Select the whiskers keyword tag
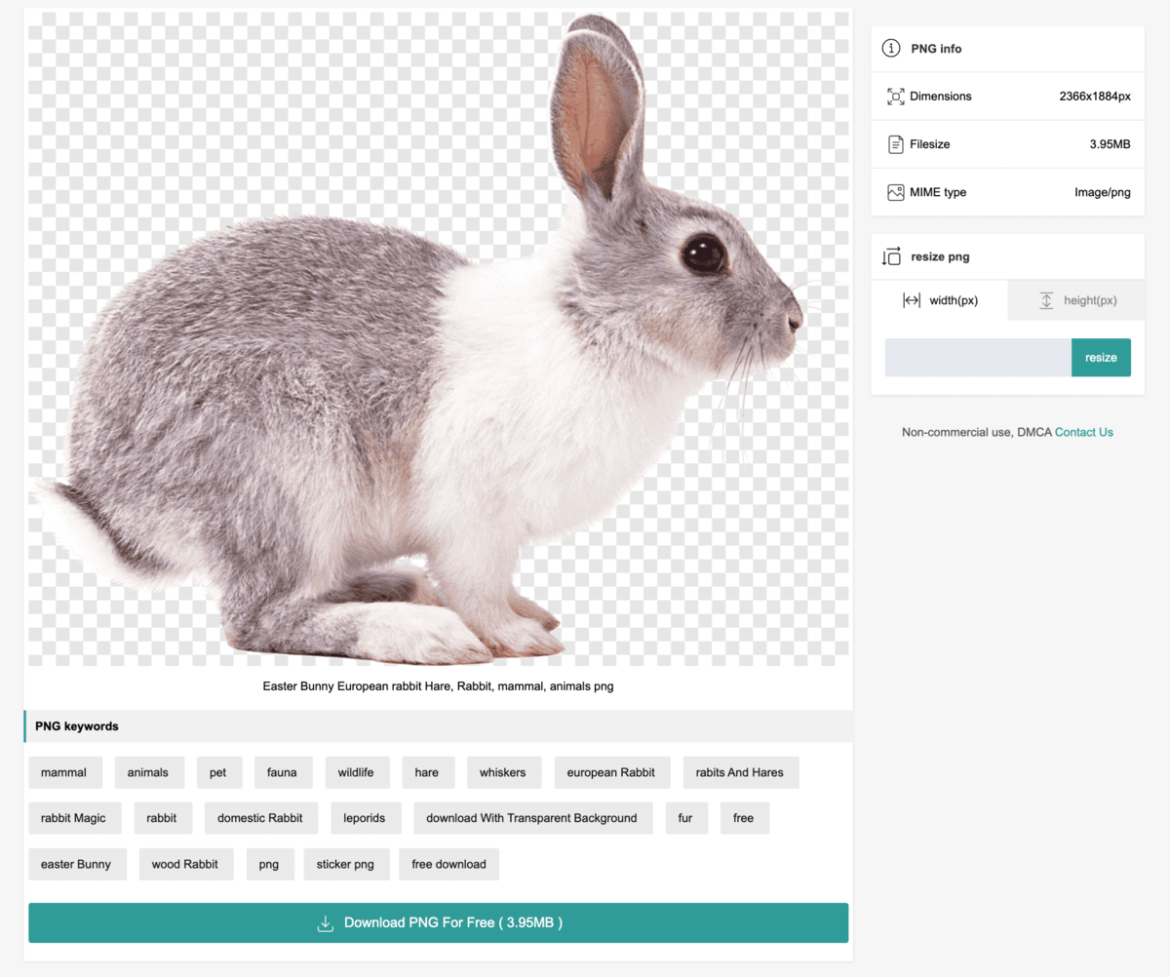The width and height of the screenshot is (1170, 977). tap(503, 772)
